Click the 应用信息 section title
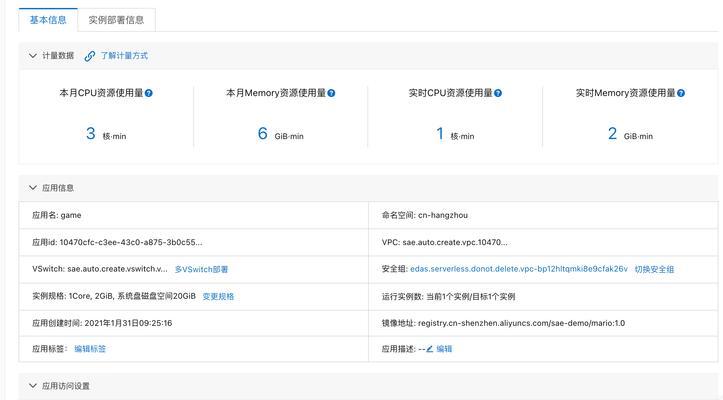The height and width of the screenshot is (400, 723). [58, 188]
